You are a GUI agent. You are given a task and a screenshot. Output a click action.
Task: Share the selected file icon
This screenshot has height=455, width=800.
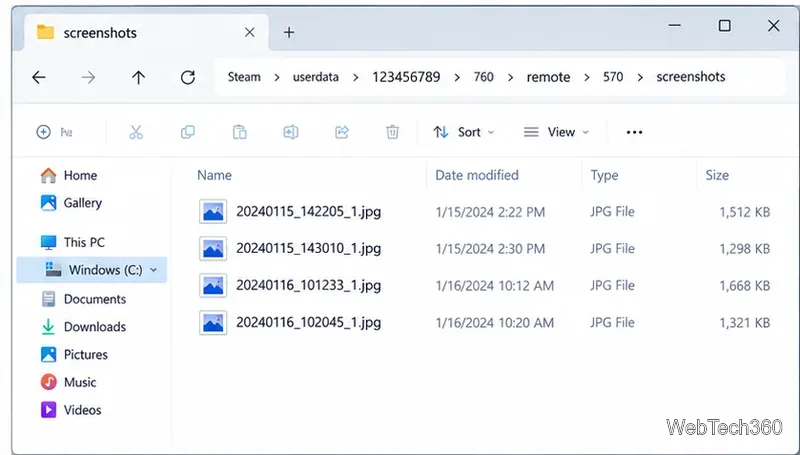click(341, 132)
